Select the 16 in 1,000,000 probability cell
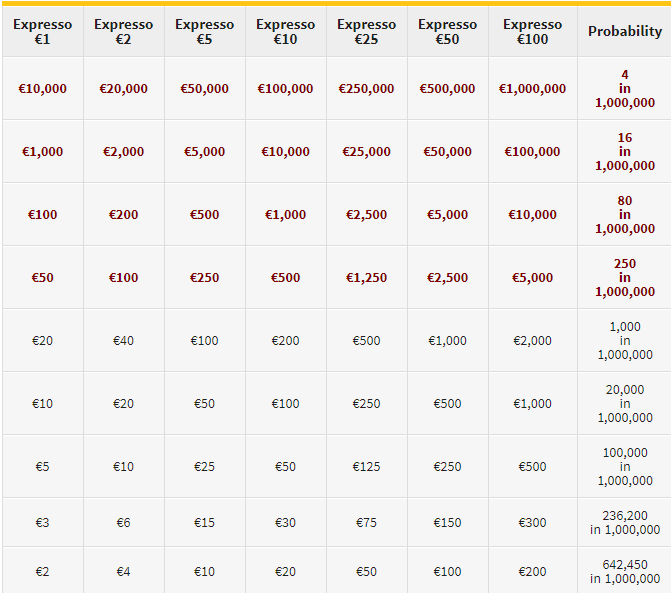Viewport: 671px width, 593px height. (624, 152)
